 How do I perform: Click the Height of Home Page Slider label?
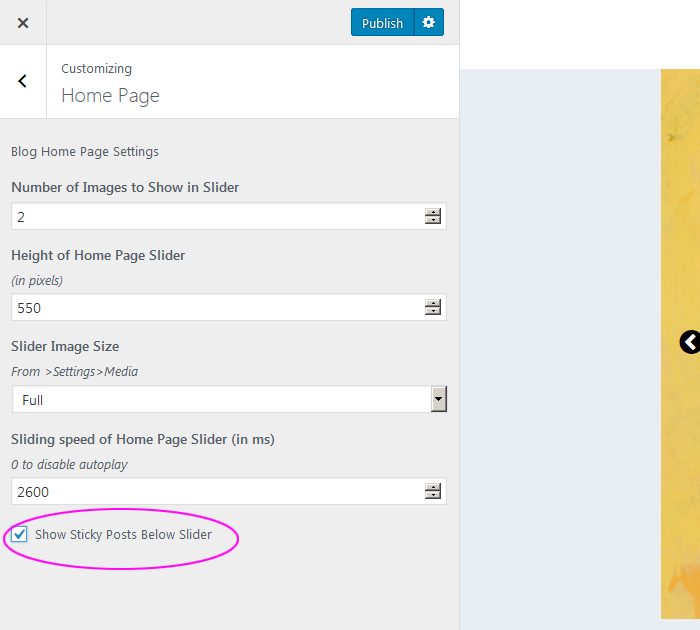98,255
